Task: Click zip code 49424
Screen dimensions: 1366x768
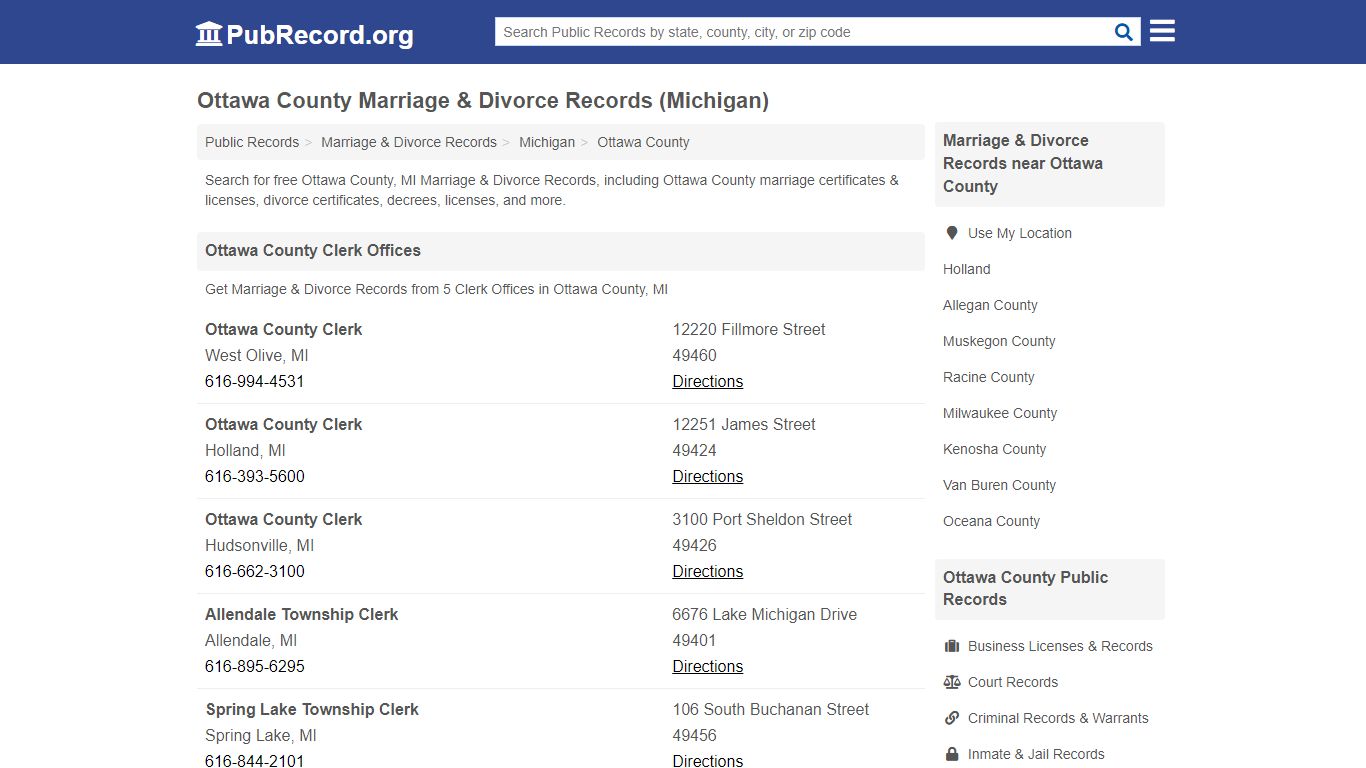Action: point(695,450)
